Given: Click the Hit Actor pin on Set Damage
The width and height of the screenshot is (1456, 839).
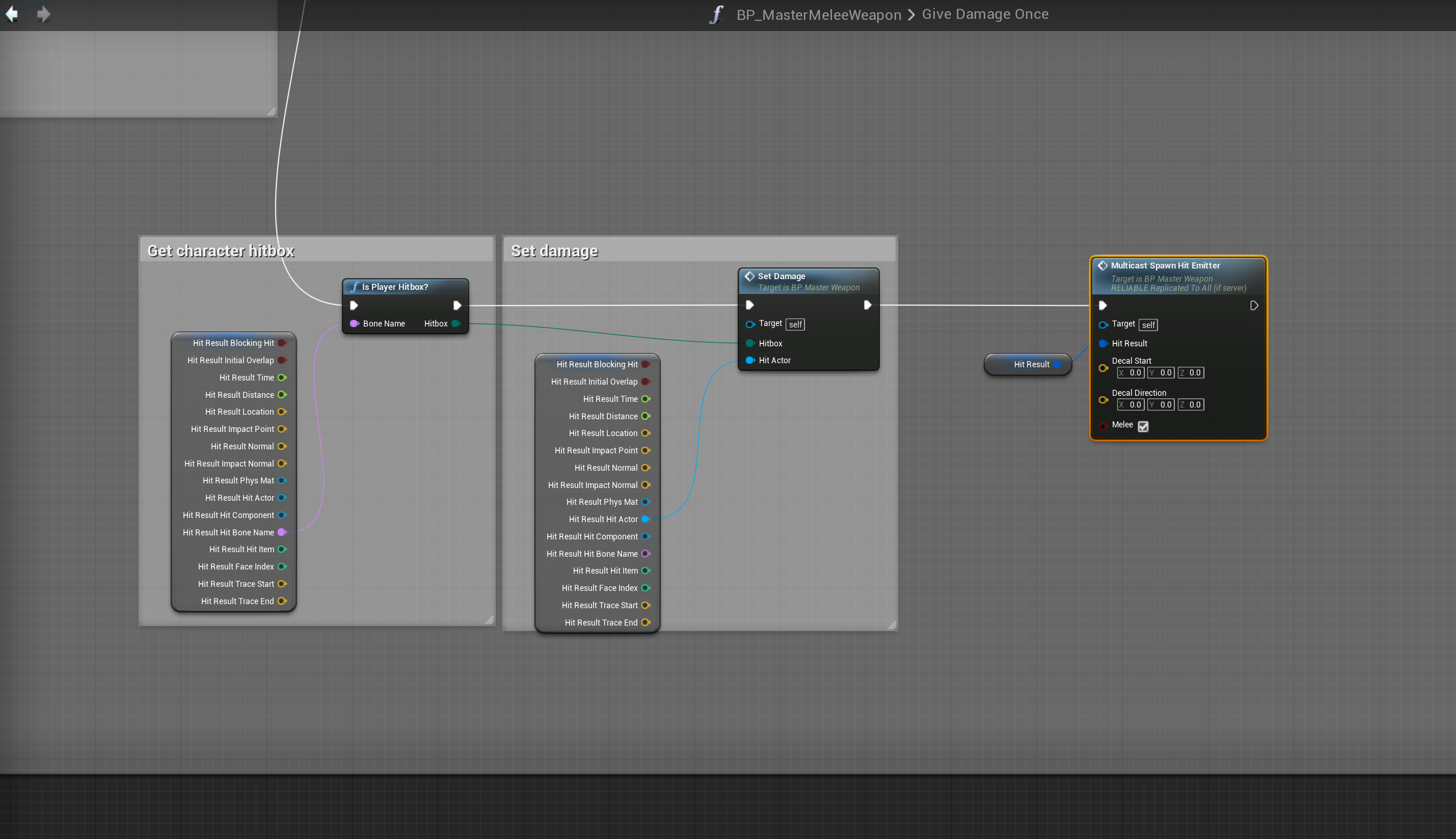Looking at the screenshot, I should click(750, 360).
